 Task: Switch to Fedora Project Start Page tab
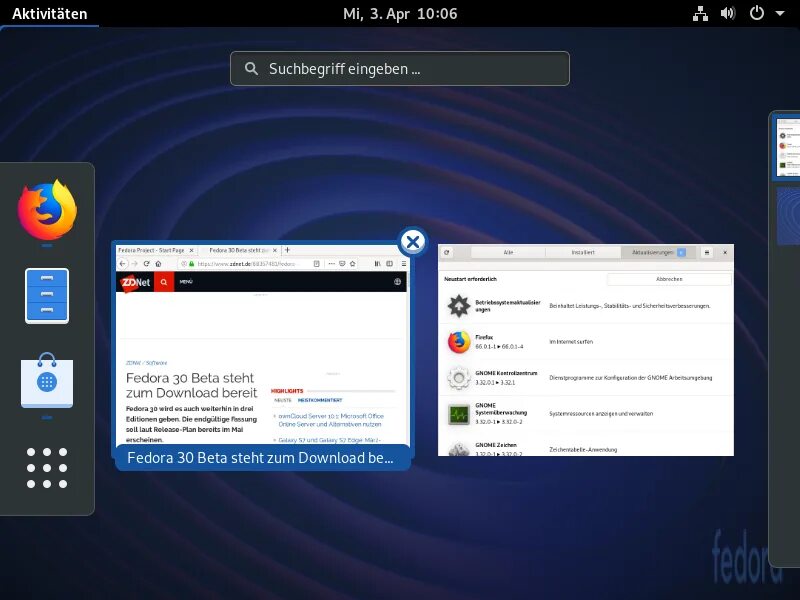151,251
